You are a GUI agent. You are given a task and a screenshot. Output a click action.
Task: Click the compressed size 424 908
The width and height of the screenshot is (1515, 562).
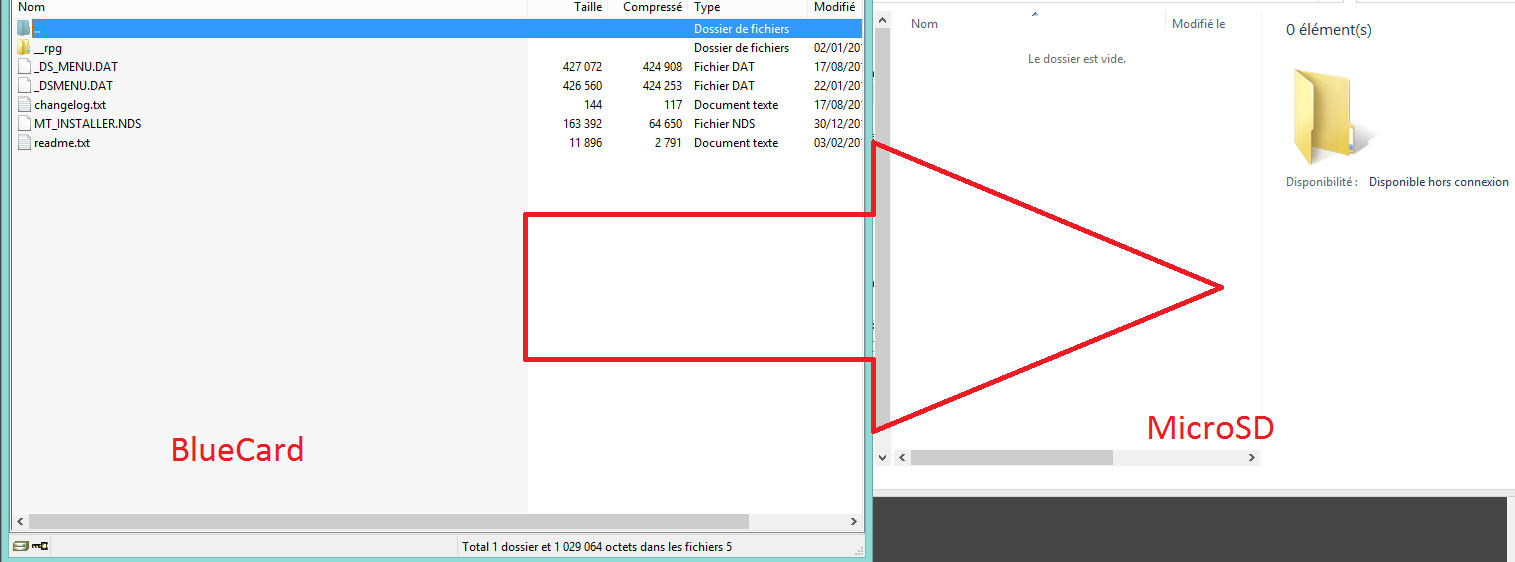point(662,67)
